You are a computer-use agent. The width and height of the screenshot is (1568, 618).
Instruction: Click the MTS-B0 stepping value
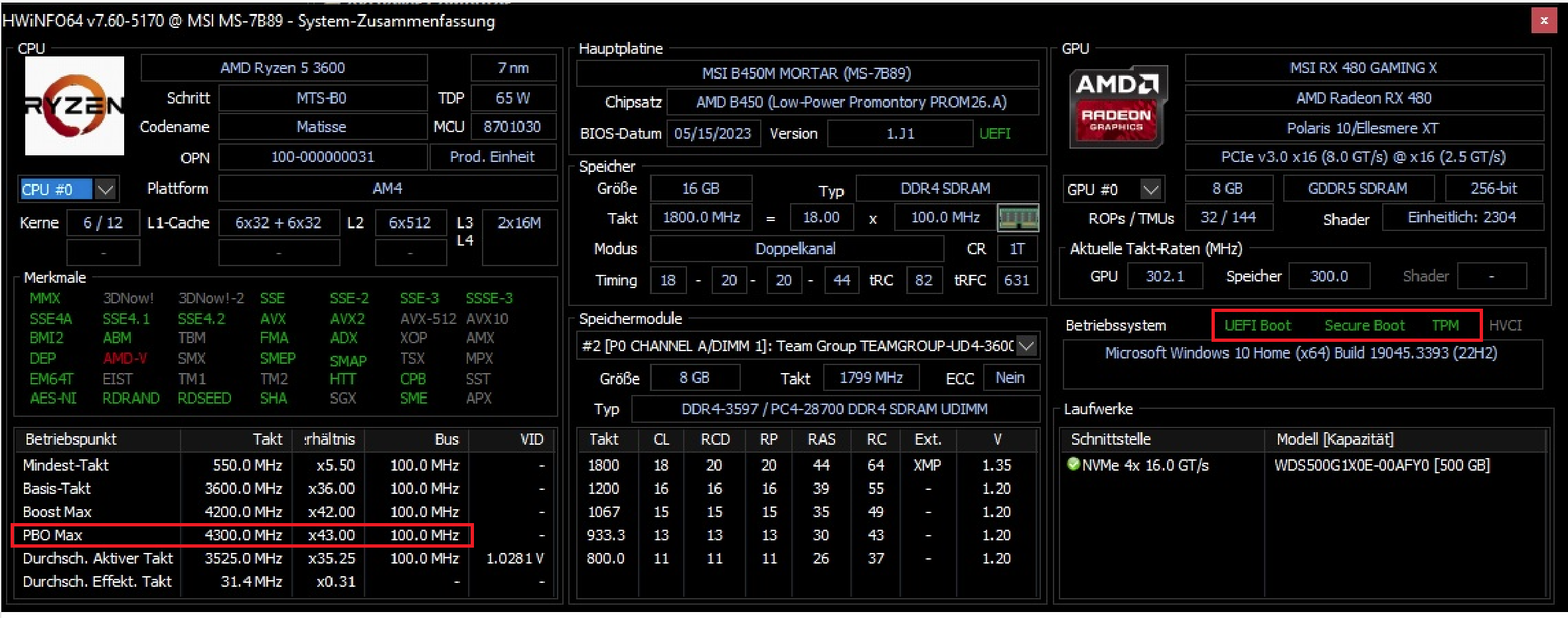pos(322,98)
